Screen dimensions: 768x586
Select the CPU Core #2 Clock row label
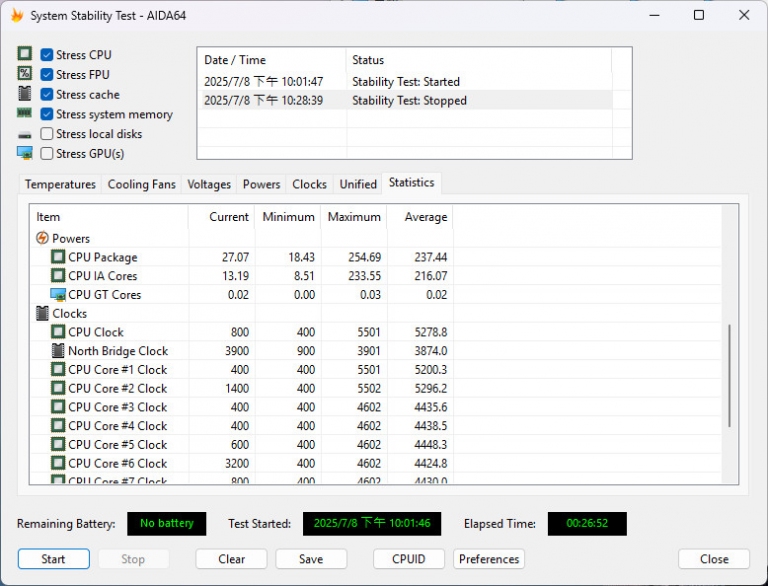(x=118, y=389)
